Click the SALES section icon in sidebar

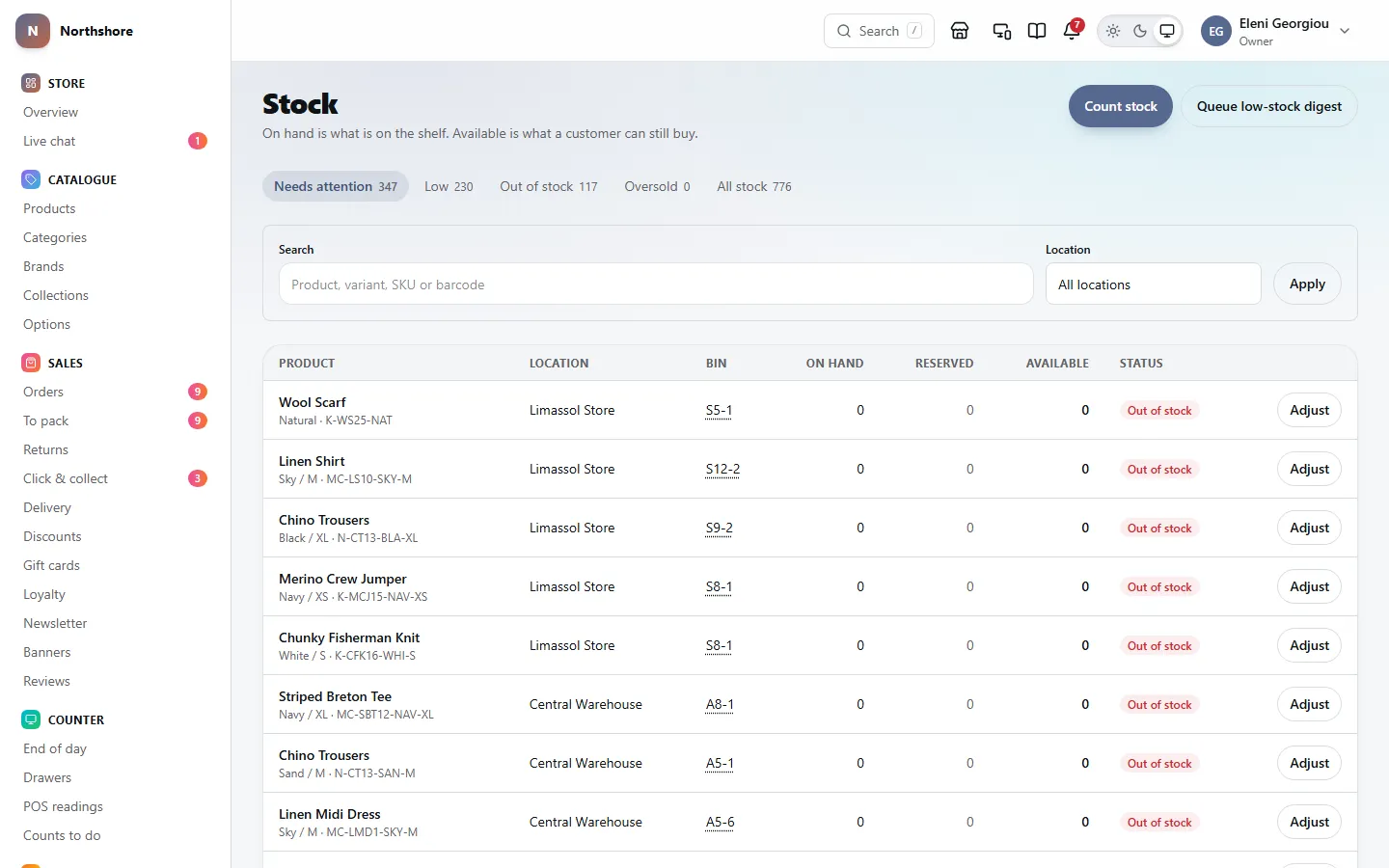point(31,363)
